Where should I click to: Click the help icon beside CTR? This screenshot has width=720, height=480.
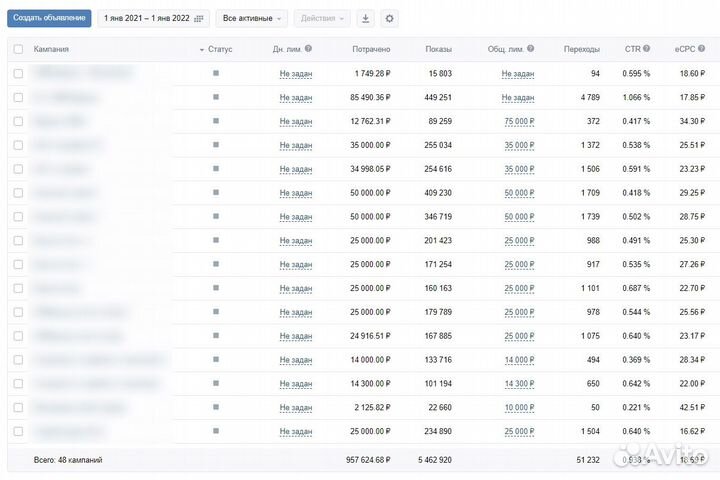tap(645, 49)
